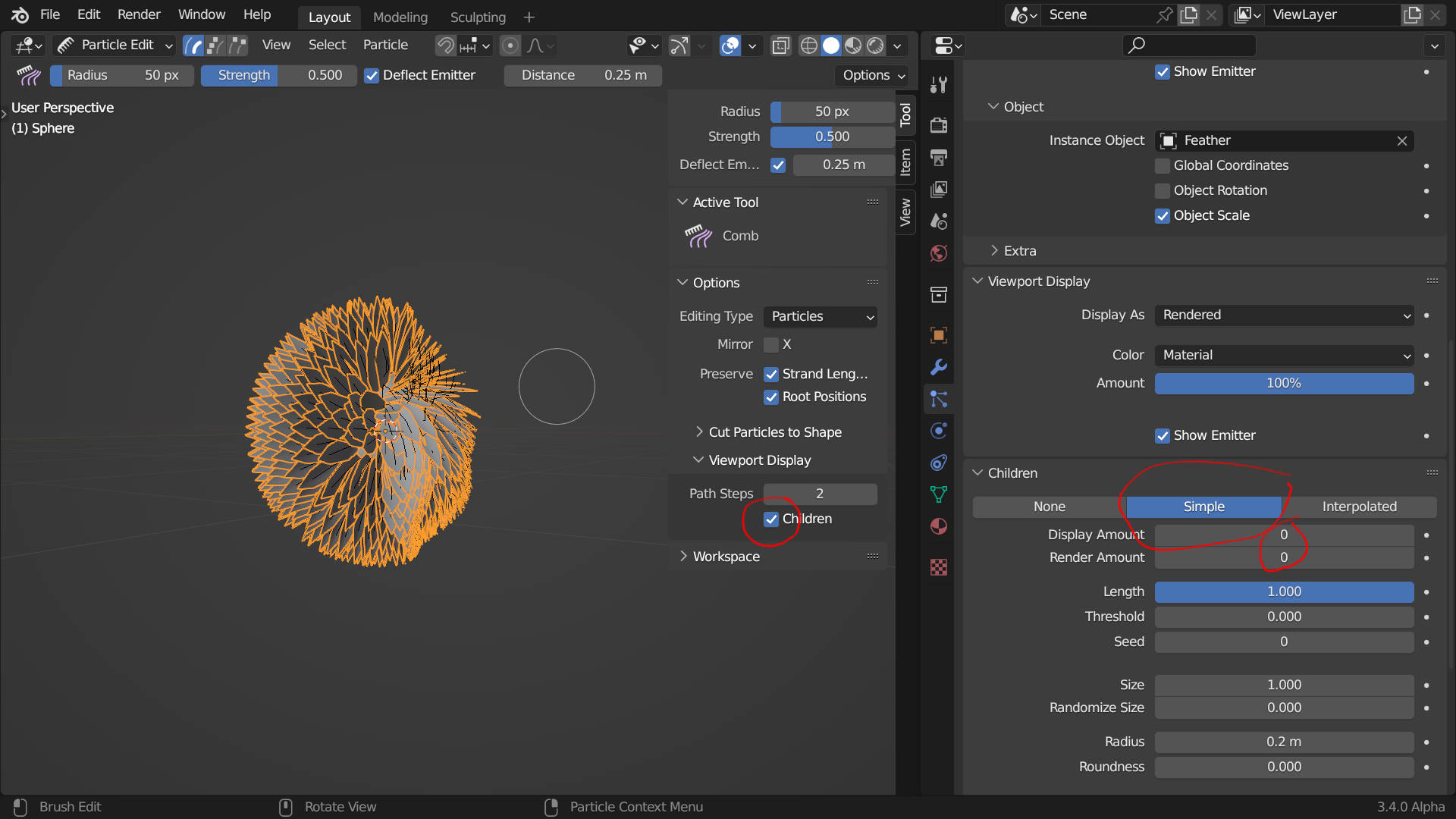1456x819 pixels.
Task: Toggle X-Ray mode in the viewport header
Action: (780, 45)
